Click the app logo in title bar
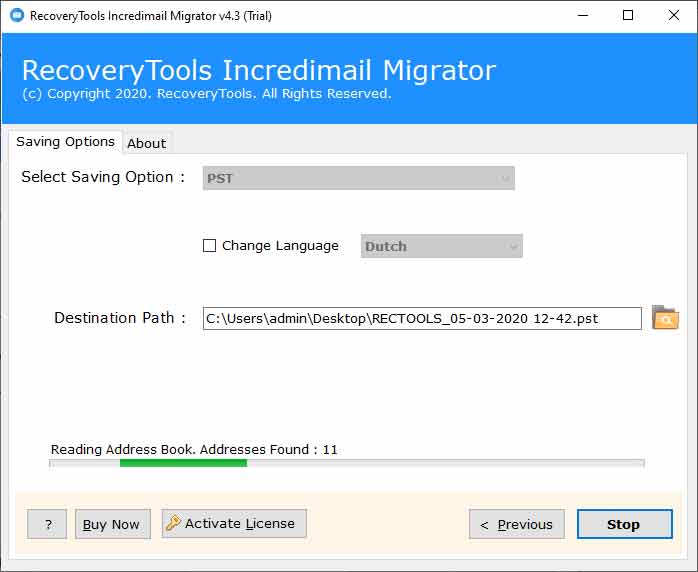Image resolution: width=698 pixels, height=572 pixels. pyautogui.click(x=16, y=16)
